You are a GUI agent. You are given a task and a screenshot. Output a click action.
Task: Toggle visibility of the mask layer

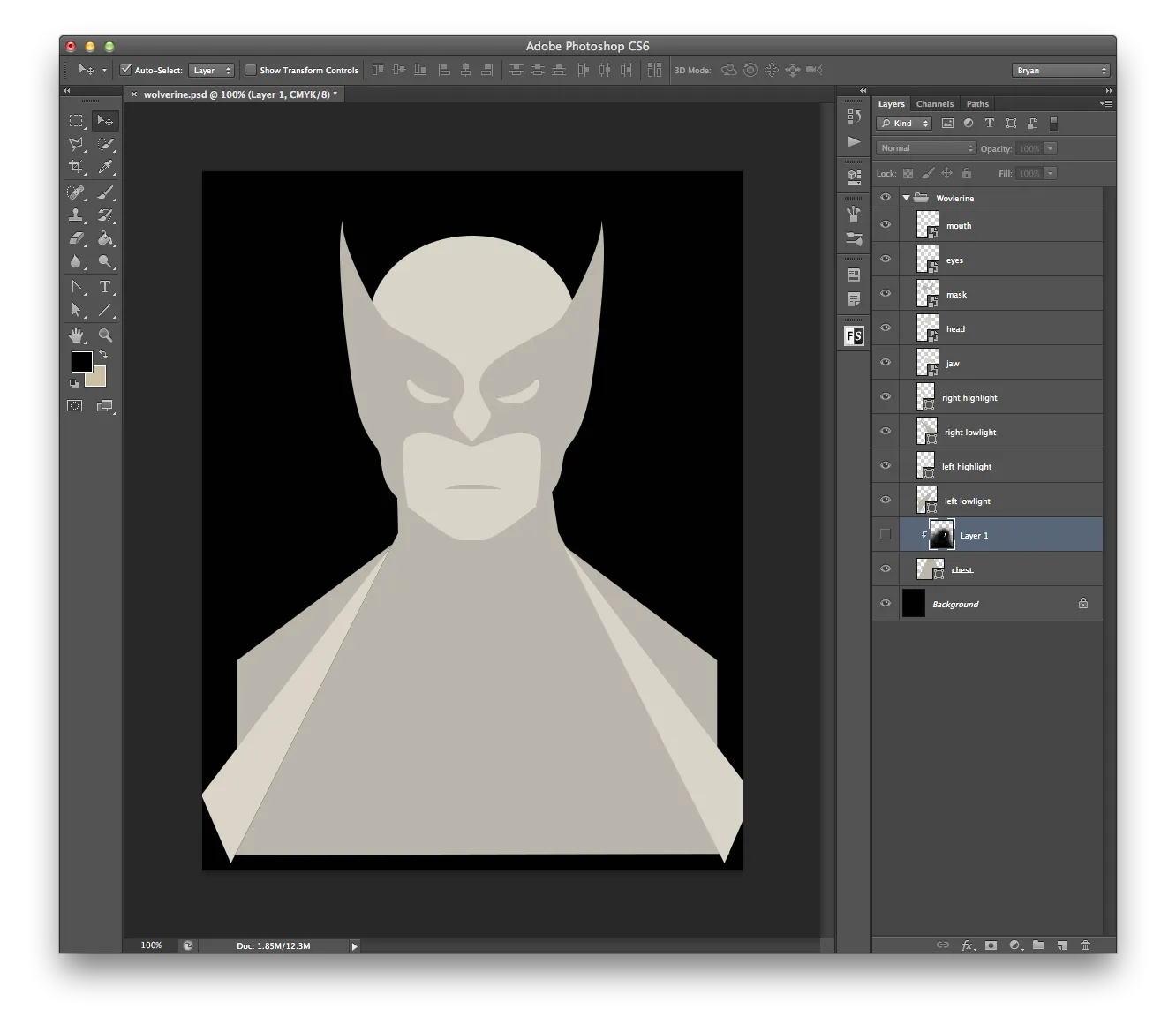pos(886,294)
